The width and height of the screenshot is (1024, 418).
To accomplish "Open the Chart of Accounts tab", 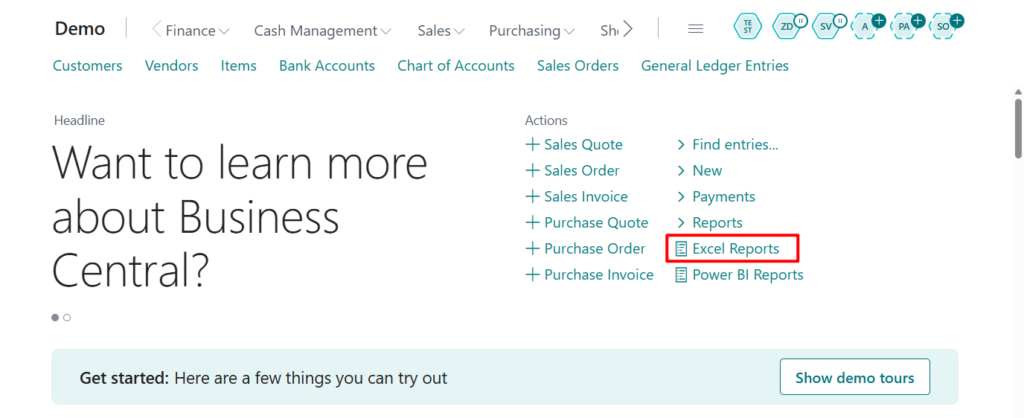I will (455, 66).
